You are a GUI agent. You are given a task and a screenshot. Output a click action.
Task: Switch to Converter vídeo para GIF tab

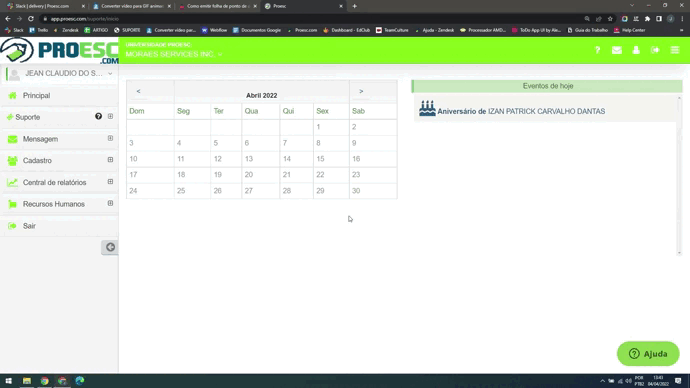132,6
